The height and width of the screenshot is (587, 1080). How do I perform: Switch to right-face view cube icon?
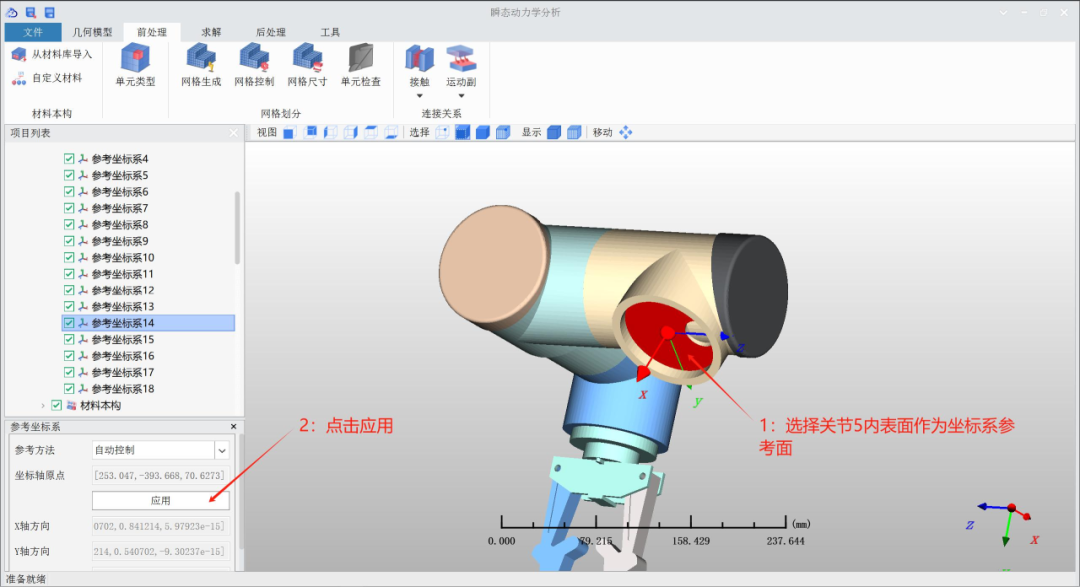tap(350, 132)
